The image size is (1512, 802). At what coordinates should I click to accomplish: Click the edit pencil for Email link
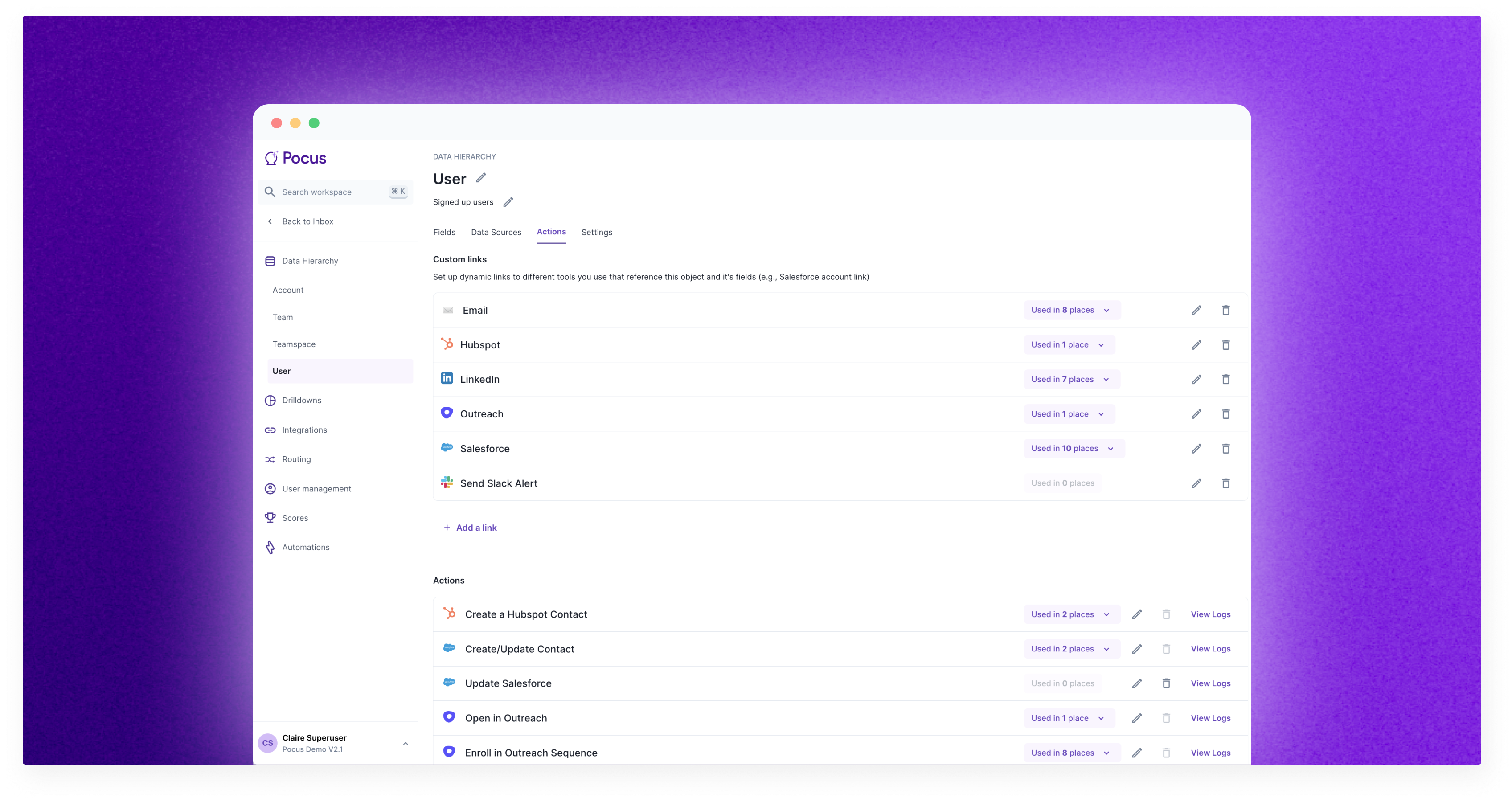[x=1196, y=311]
